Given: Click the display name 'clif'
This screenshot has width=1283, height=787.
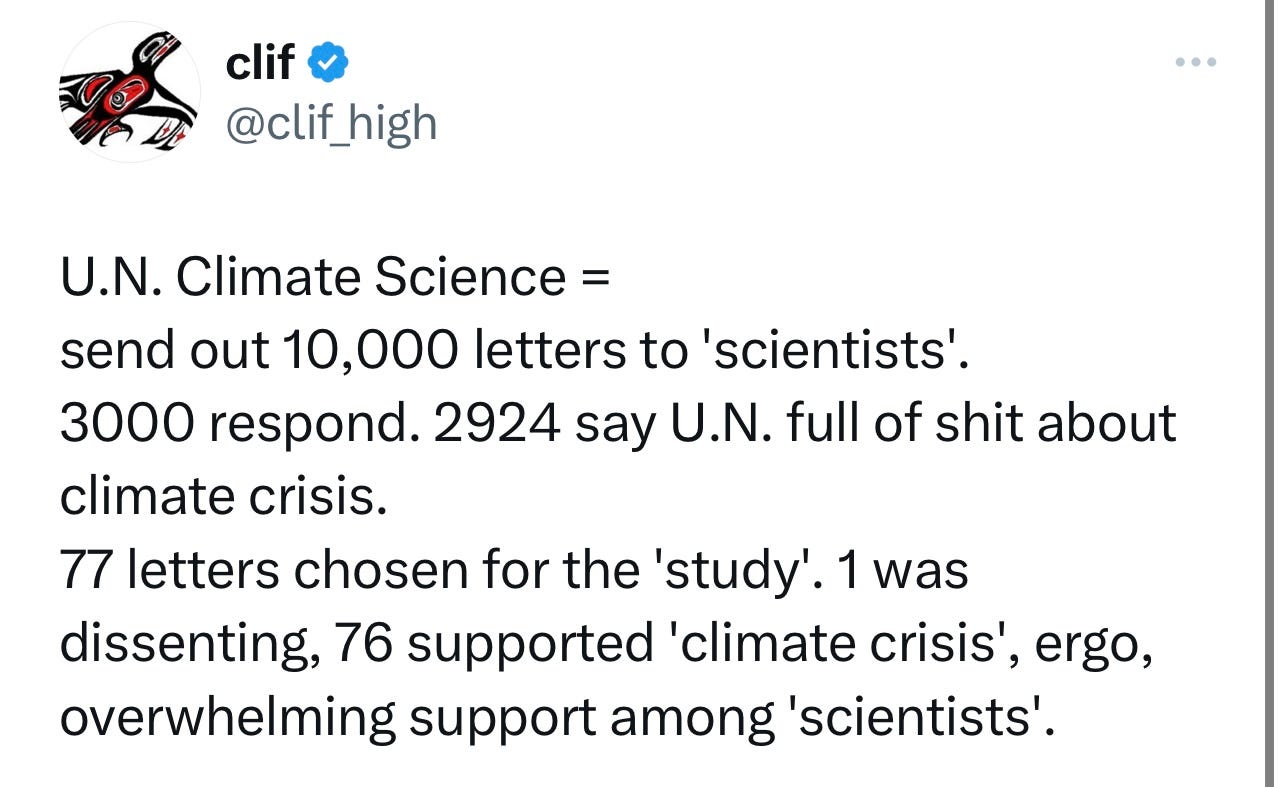Looking at the screenshot, I should pyautogui.click(x=260, y=63).
